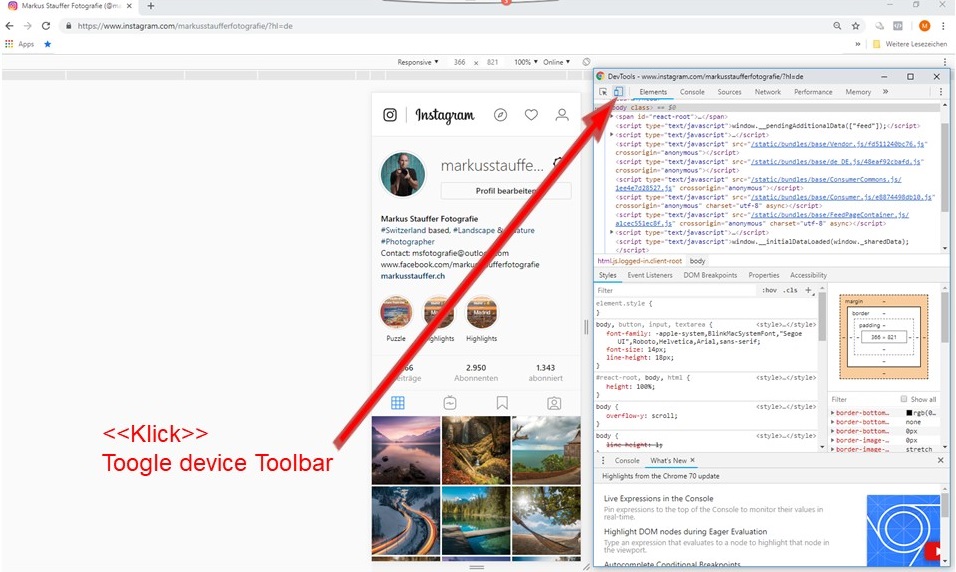Open the de_DE.js script source link
Screen dimensions: 956x572
(x=836, y=162)
